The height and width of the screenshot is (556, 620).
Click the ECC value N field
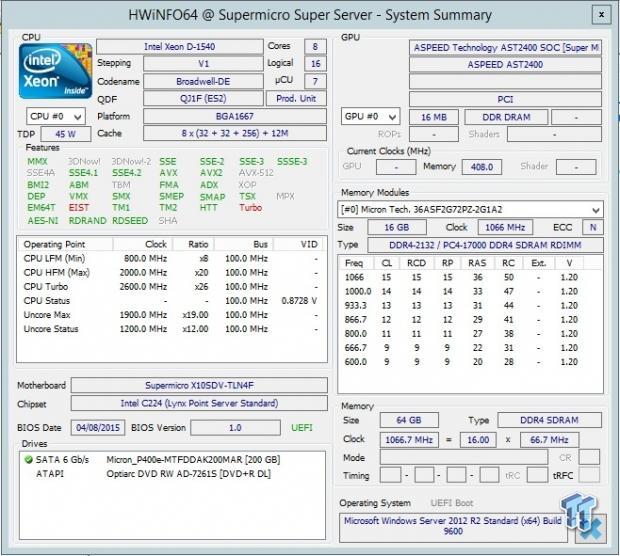592,227
